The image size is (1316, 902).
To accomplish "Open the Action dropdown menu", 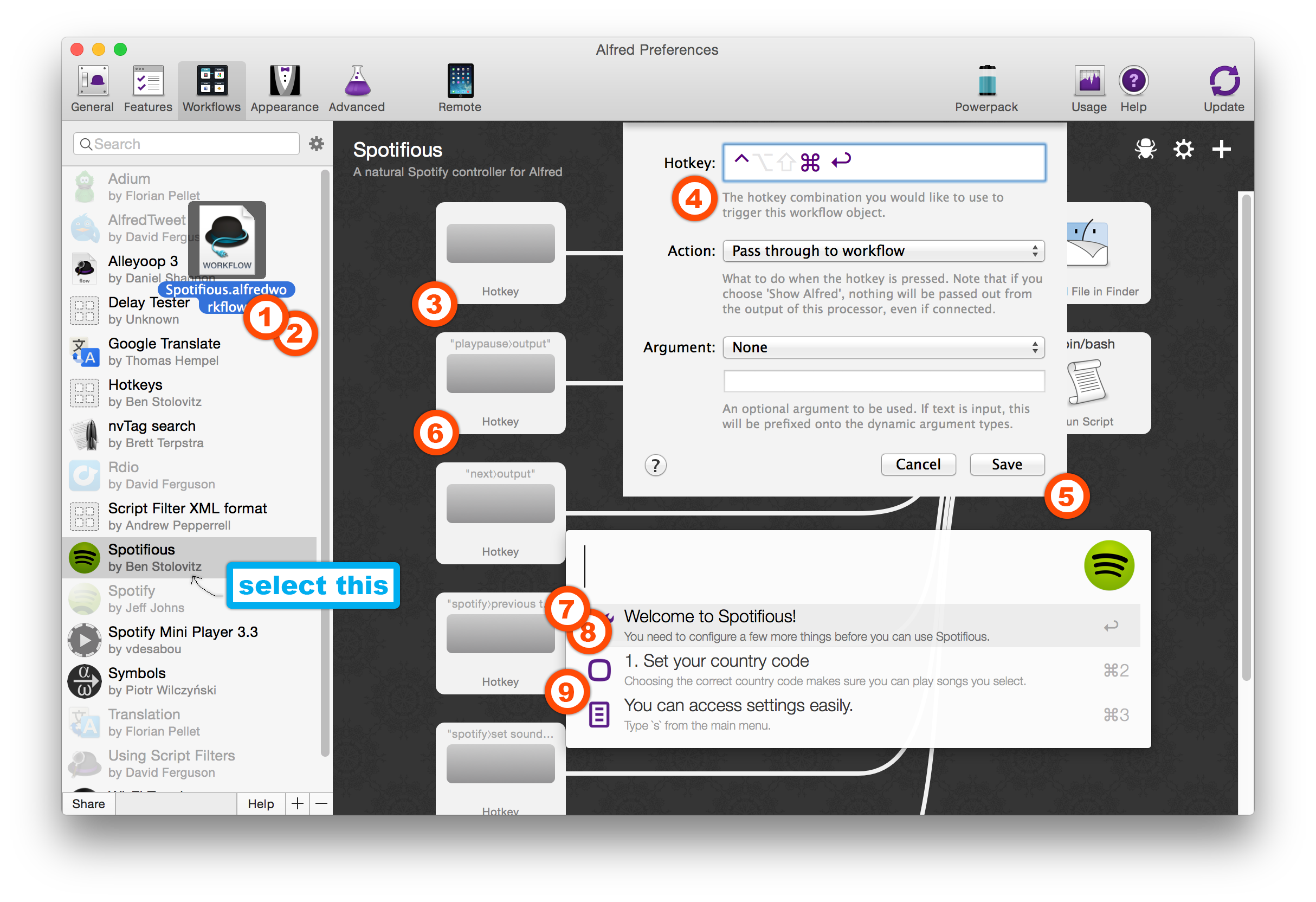I will (x=883, y=251).
